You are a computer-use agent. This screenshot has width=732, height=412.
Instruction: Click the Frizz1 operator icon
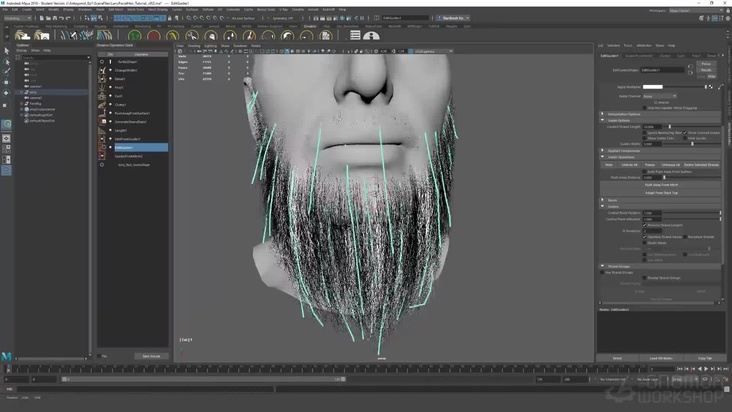click(x=102, y=87)
